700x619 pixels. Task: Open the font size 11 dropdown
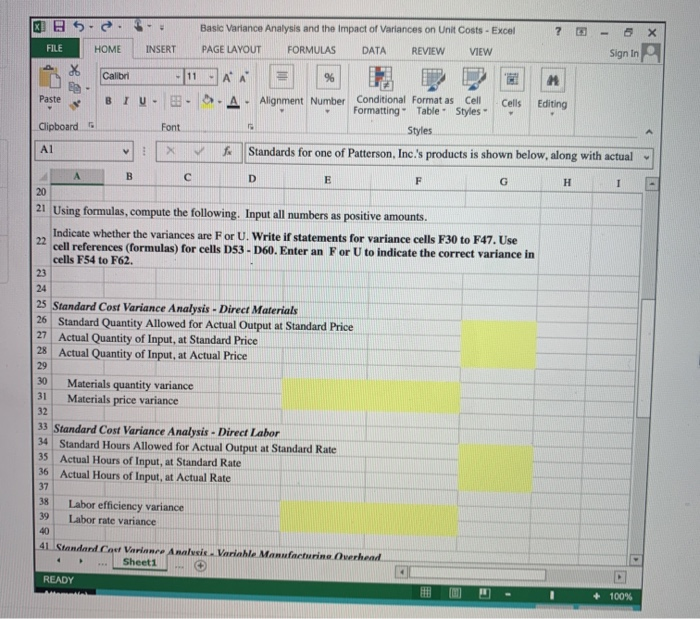click(211, 77)
